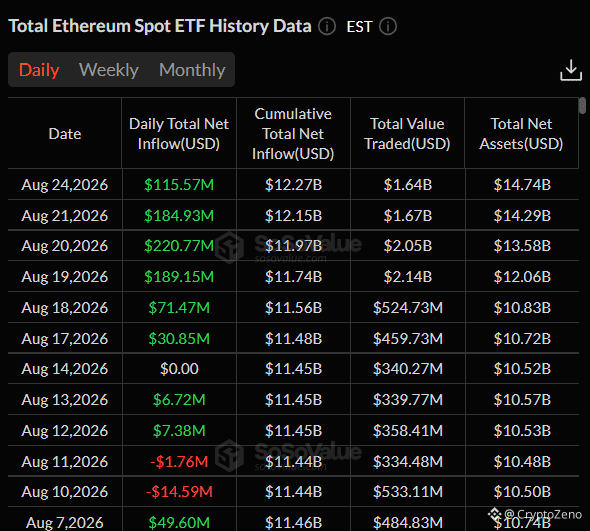
Task: Click the $0.00 inflow value
Action: [179, 369]
